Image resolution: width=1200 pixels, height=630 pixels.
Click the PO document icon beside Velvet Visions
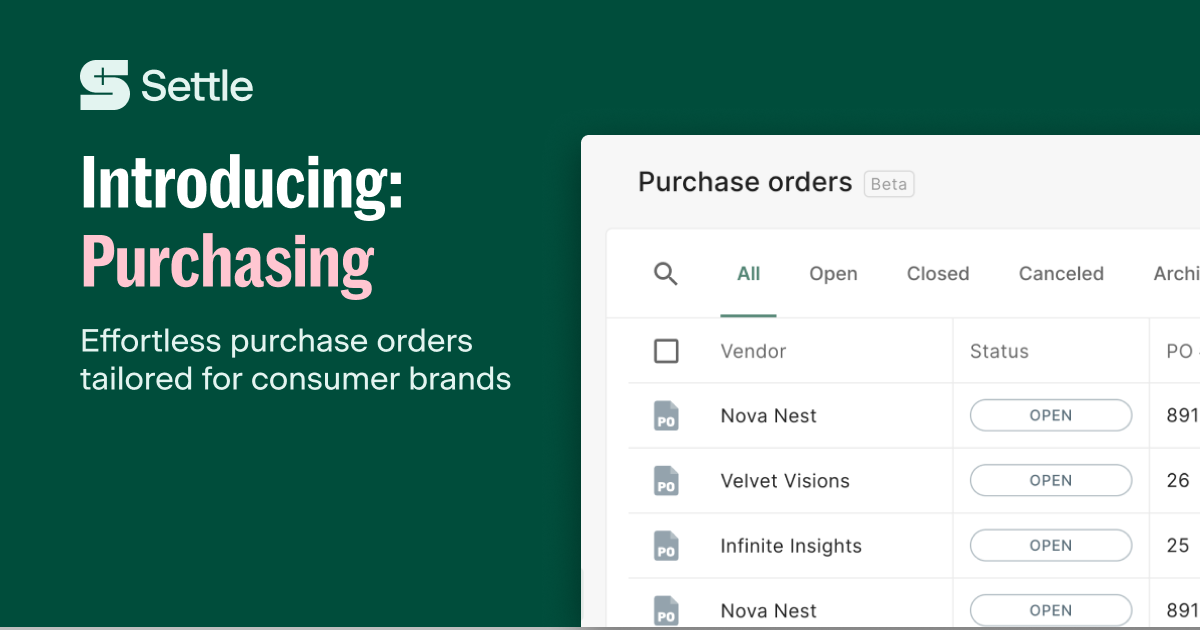(666, 481)
